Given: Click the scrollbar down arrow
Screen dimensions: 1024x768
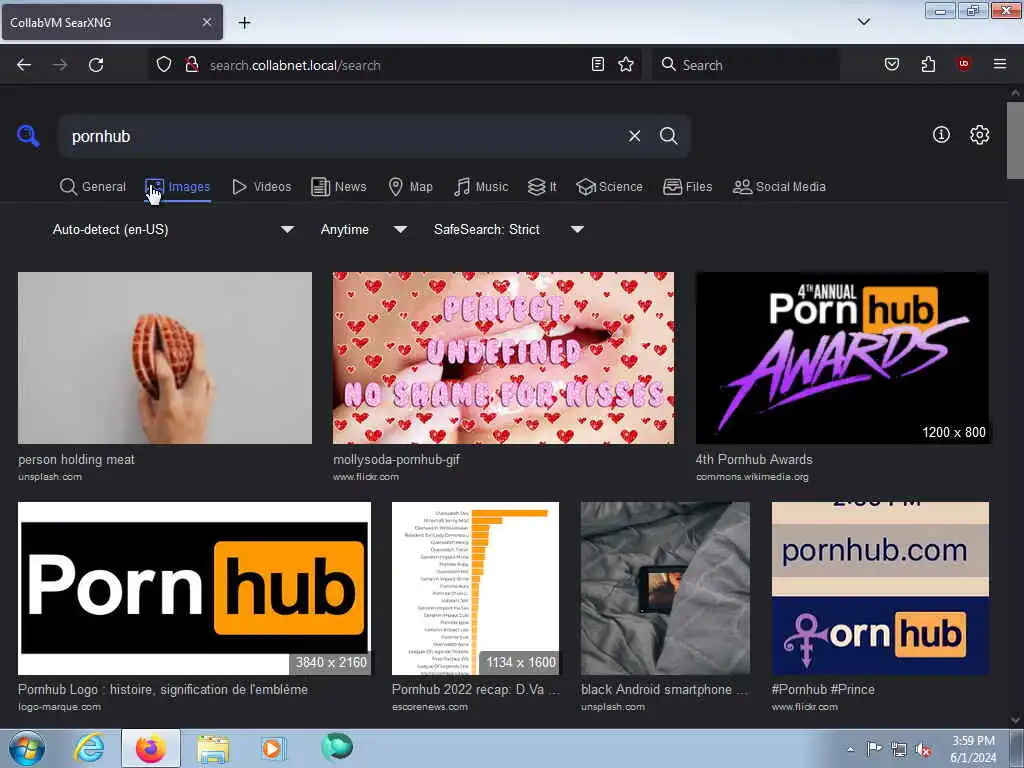Looking at the screenshot, I should [x=1015, y=720].
